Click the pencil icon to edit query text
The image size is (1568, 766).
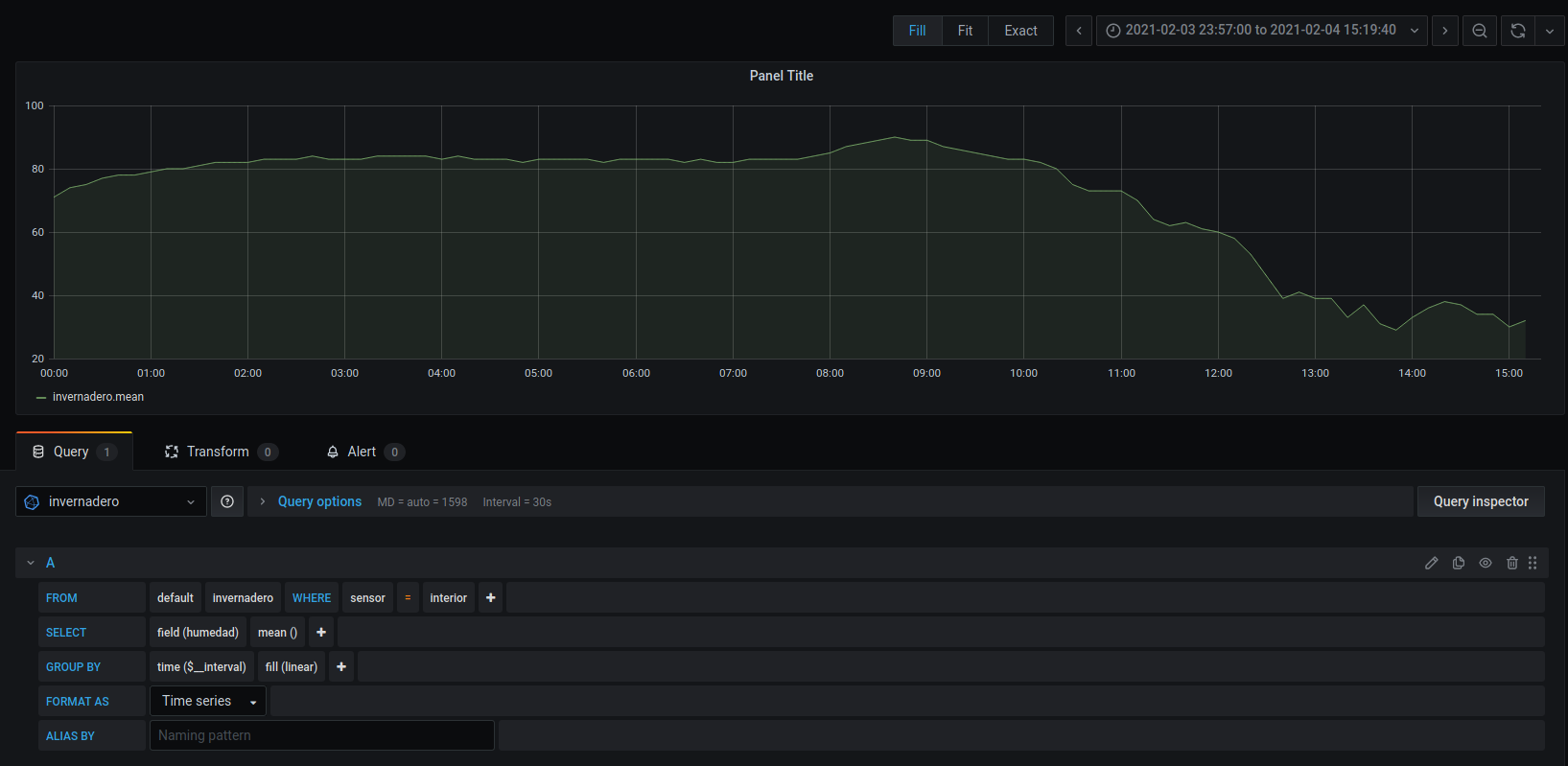tap(1431, 563)
